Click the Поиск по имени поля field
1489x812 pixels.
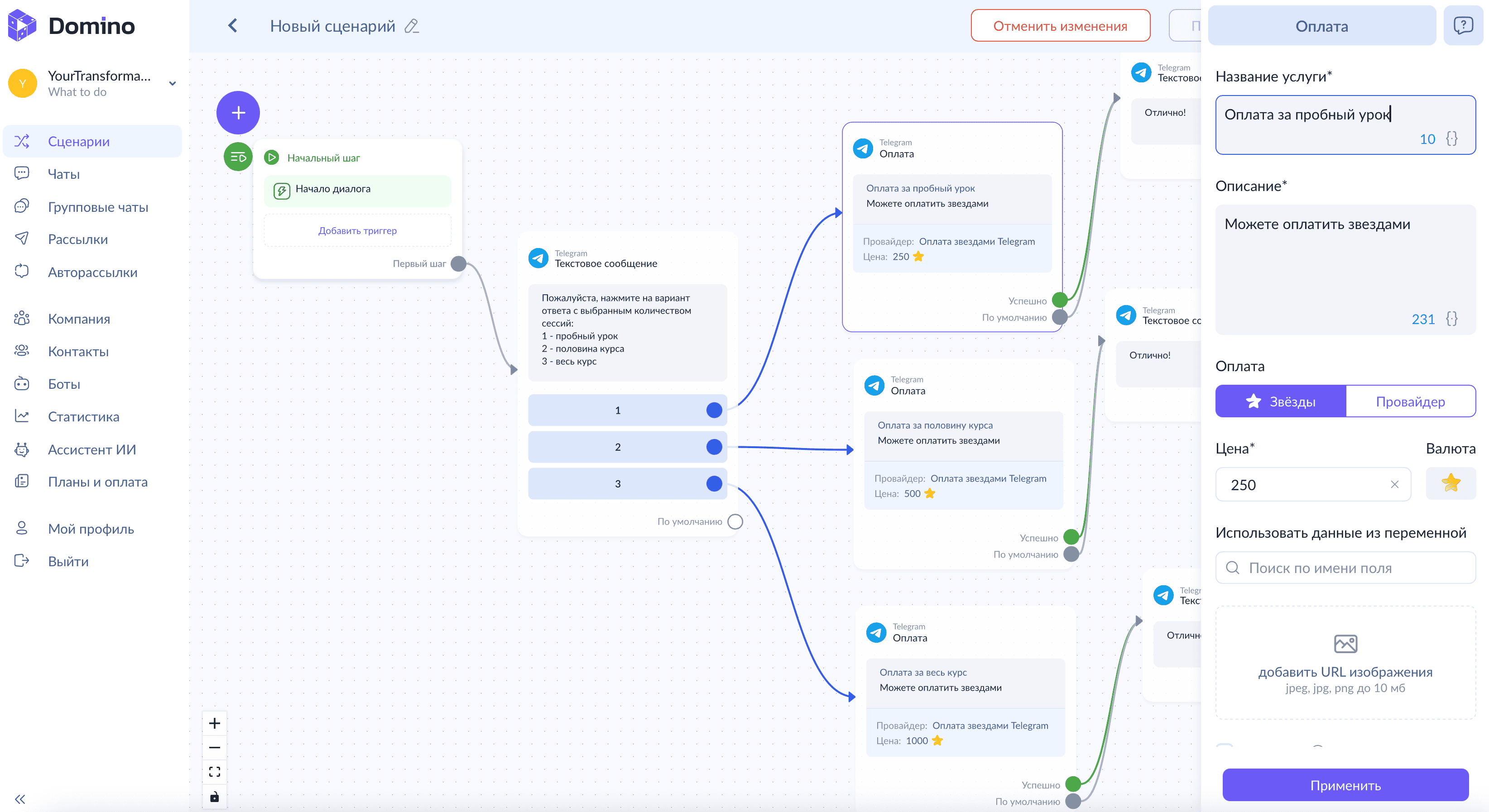coord(1345,568)
